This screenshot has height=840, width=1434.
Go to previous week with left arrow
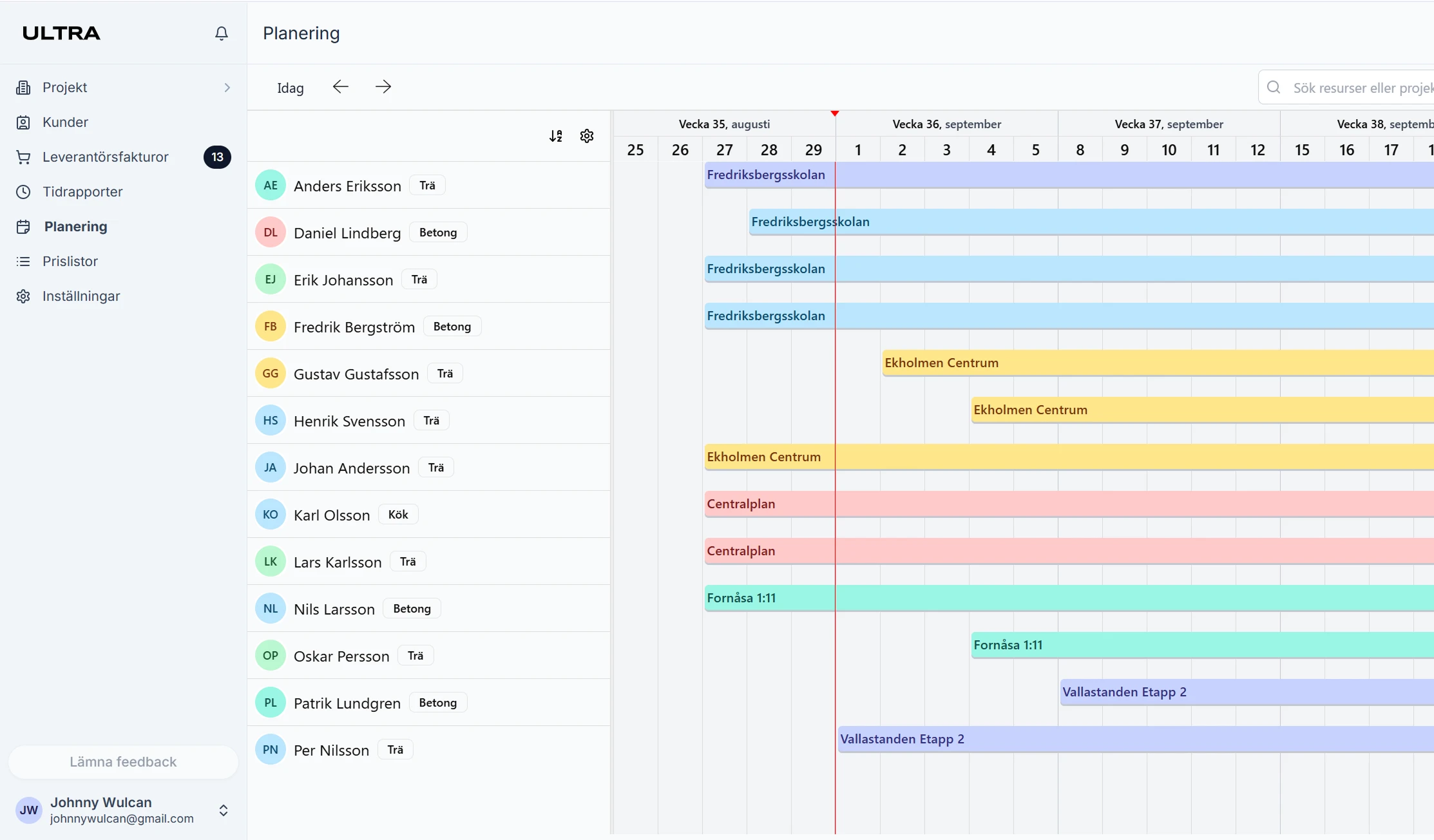340,87
